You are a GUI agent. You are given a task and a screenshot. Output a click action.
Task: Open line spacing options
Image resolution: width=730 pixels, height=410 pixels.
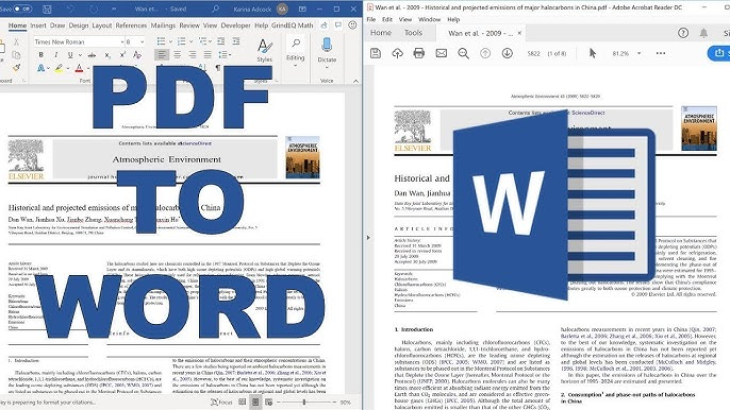(224, 55)
